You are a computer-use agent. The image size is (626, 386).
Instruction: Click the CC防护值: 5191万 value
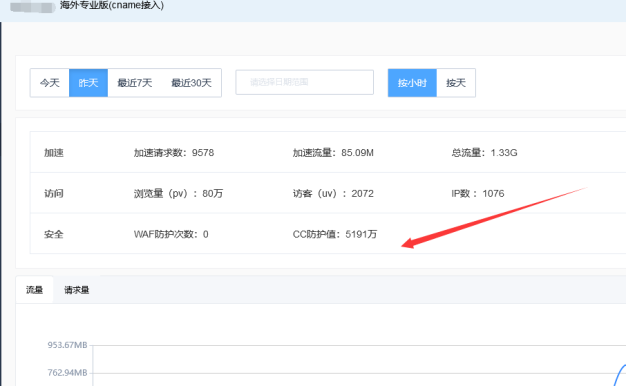coord(335,234)
